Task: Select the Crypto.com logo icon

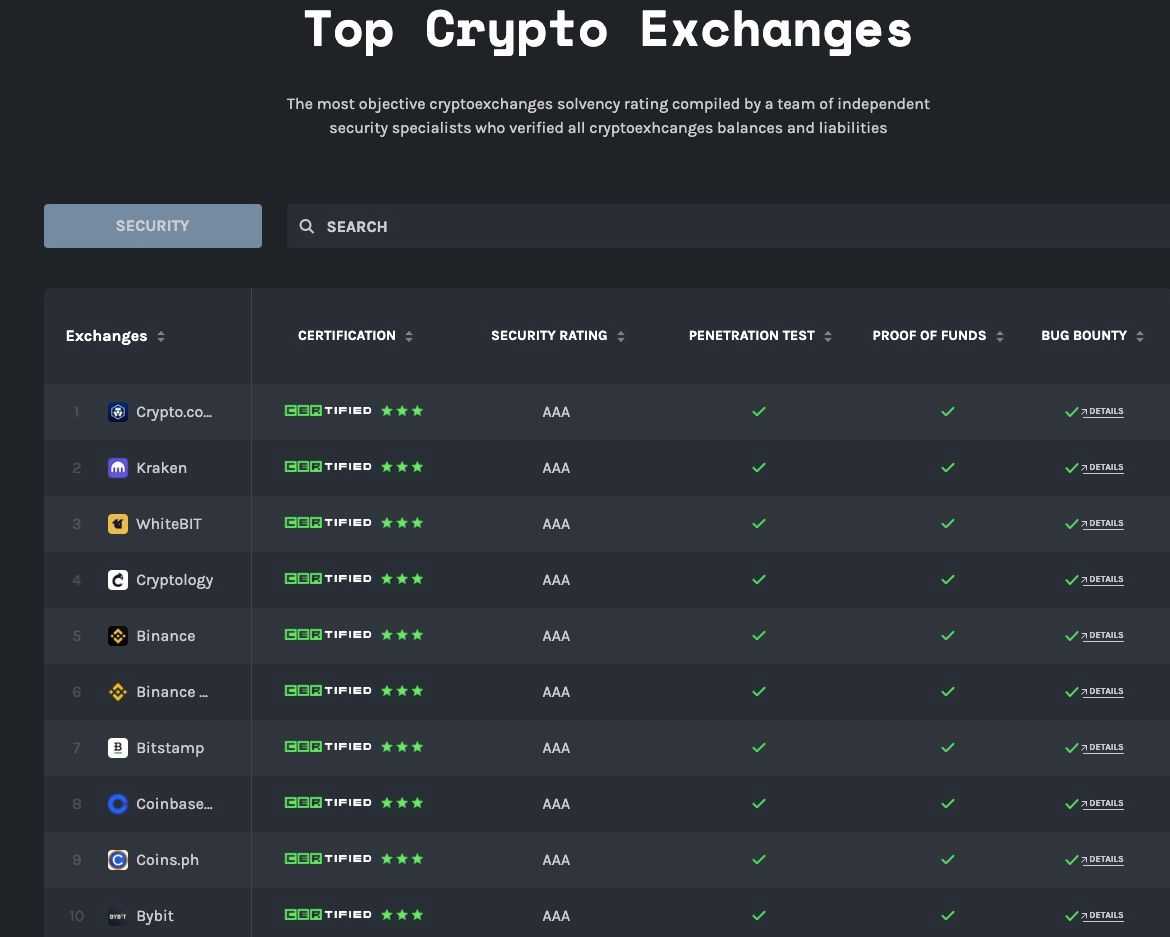Action: pos(117,411)
